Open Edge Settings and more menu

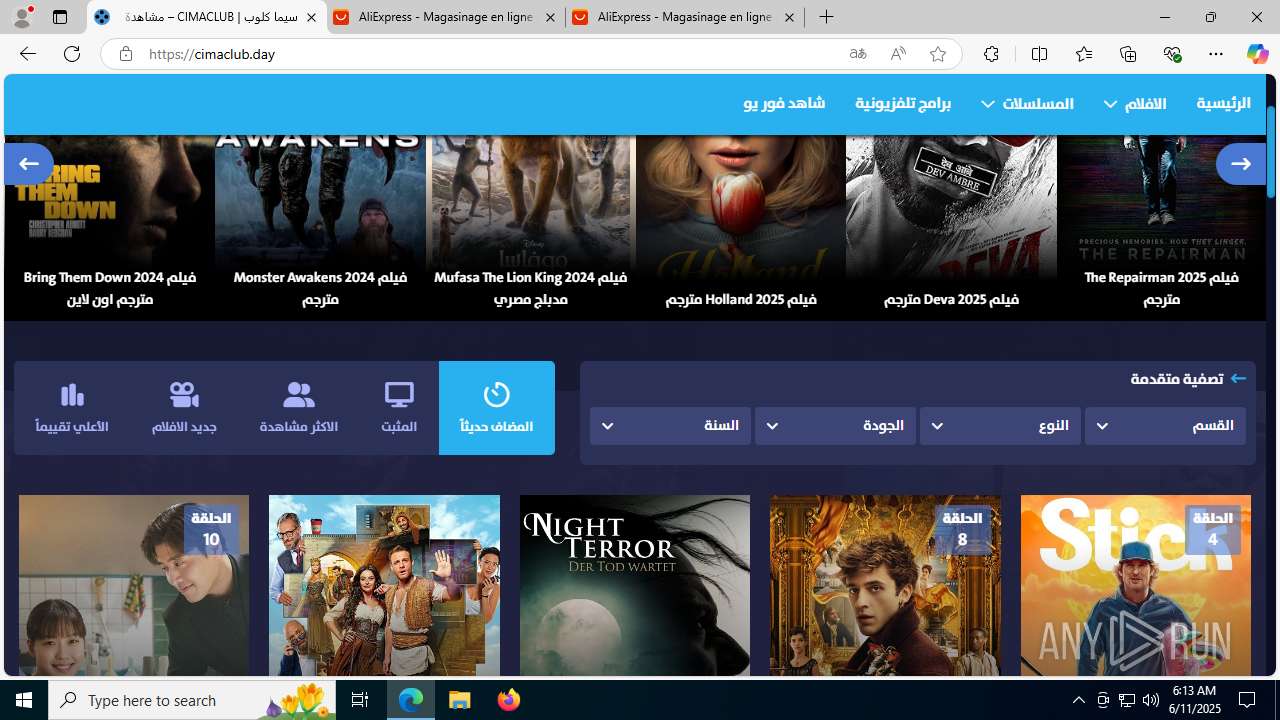(x=1216, y=54)
